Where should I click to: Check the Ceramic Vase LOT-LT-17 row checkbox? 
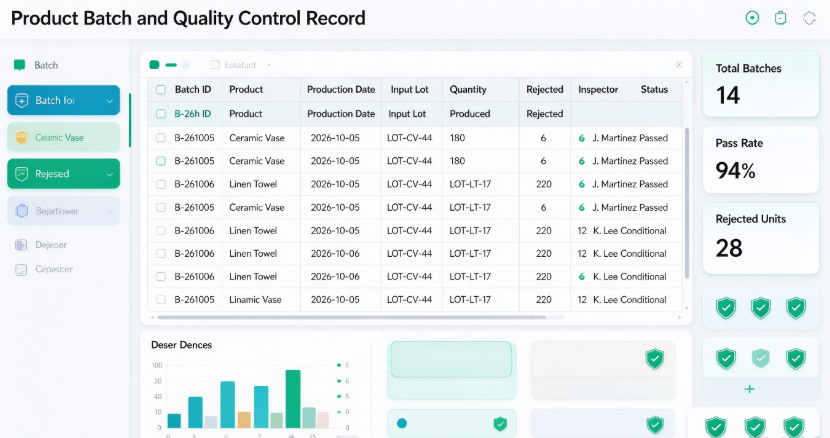pyautogui.click(x=161, y=208)
